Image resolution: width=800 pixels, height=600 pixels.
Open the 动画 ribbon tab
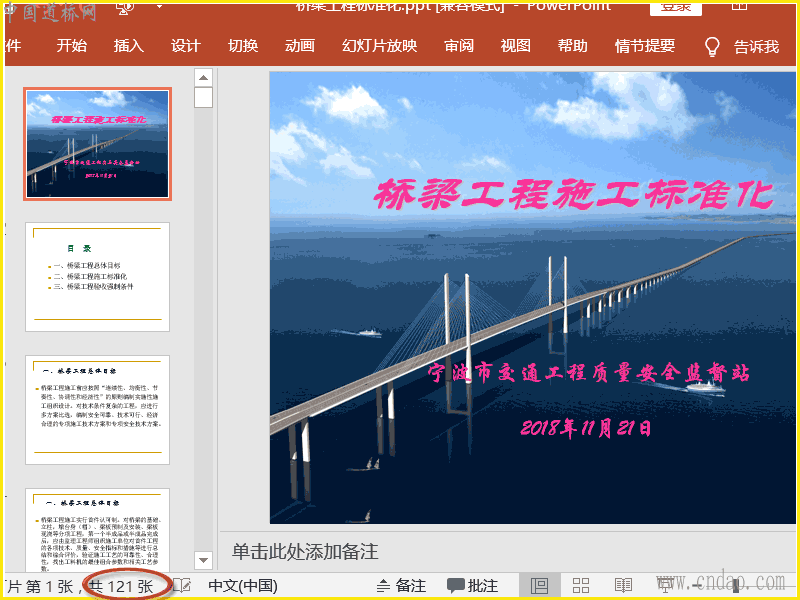pyautogui.click(x=299, y=46)
